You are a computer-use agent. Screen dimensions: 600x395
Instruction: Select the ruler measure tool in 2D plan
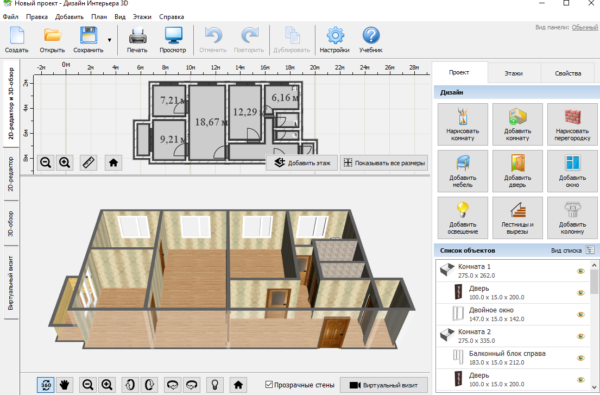click(x=88, y=163)
